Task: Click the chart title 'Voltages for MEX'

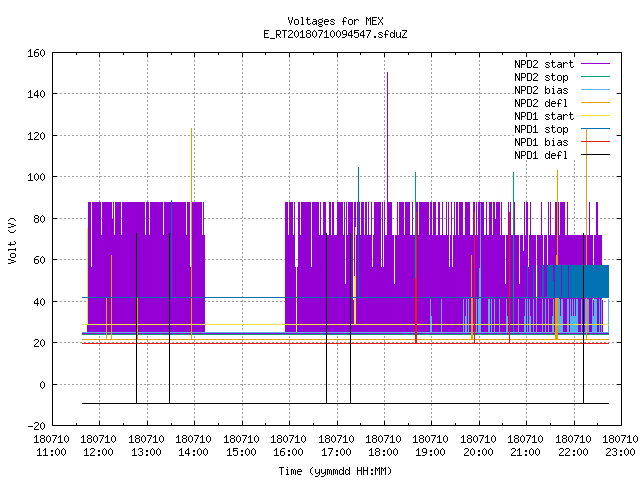Action: pyautogui.click(x=335, y=21)
